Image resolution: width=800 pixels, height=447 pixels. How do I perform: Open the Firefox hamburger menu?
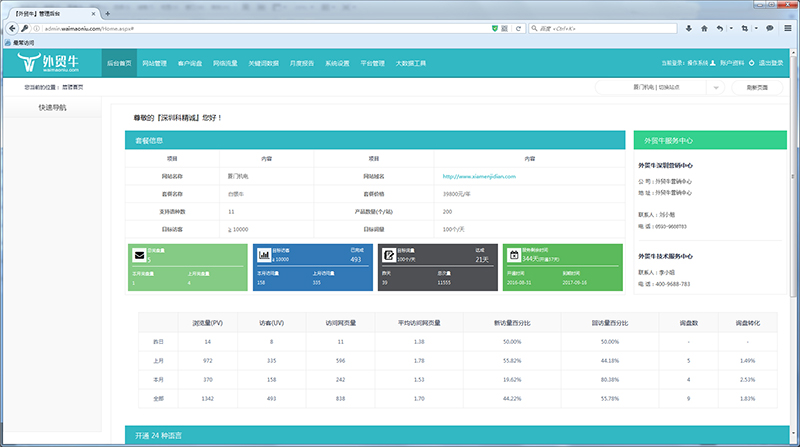click(787, 28)
